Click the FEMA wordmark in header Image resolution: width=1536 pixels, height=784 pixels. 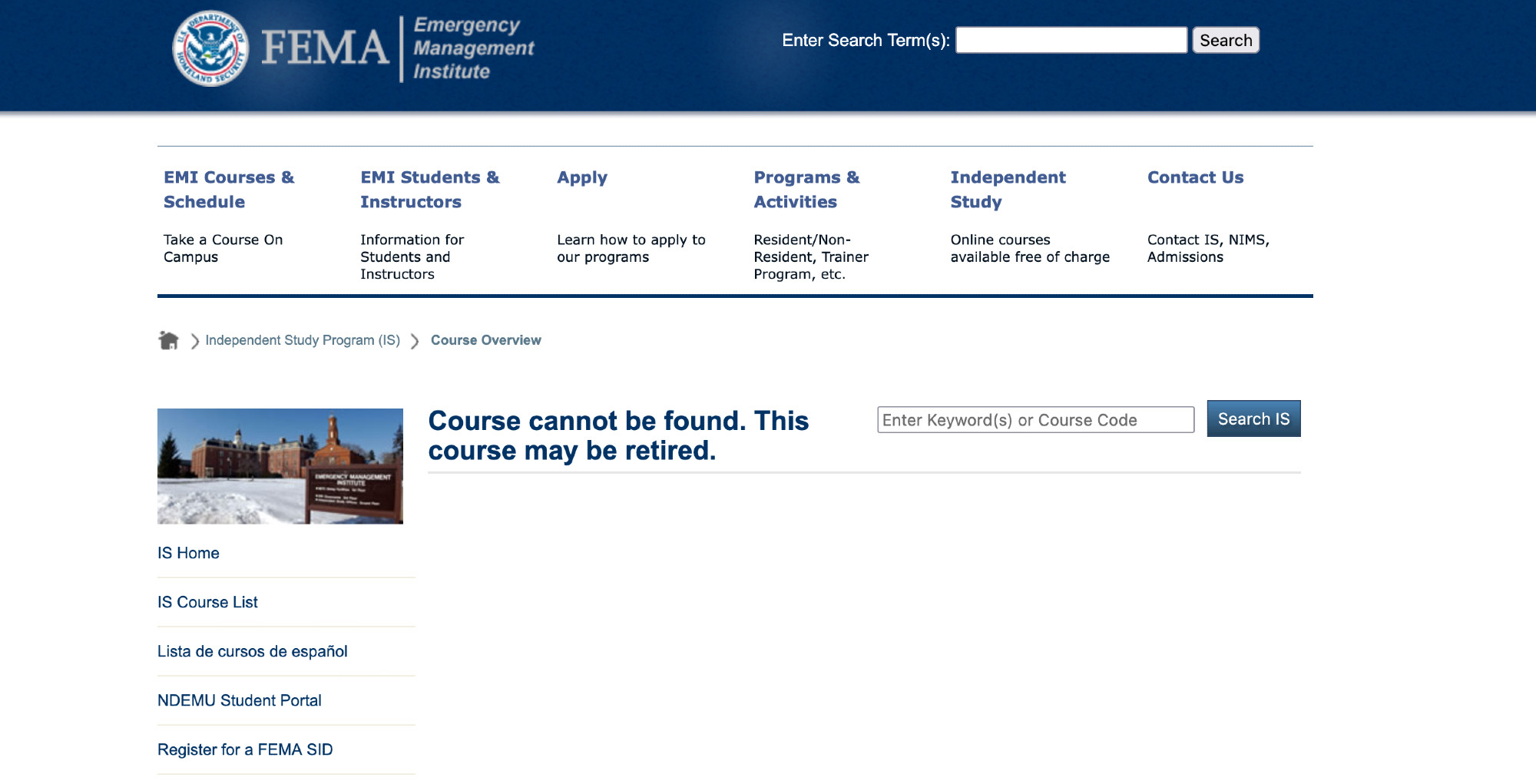pyautogui.click(x=325, y=48)
